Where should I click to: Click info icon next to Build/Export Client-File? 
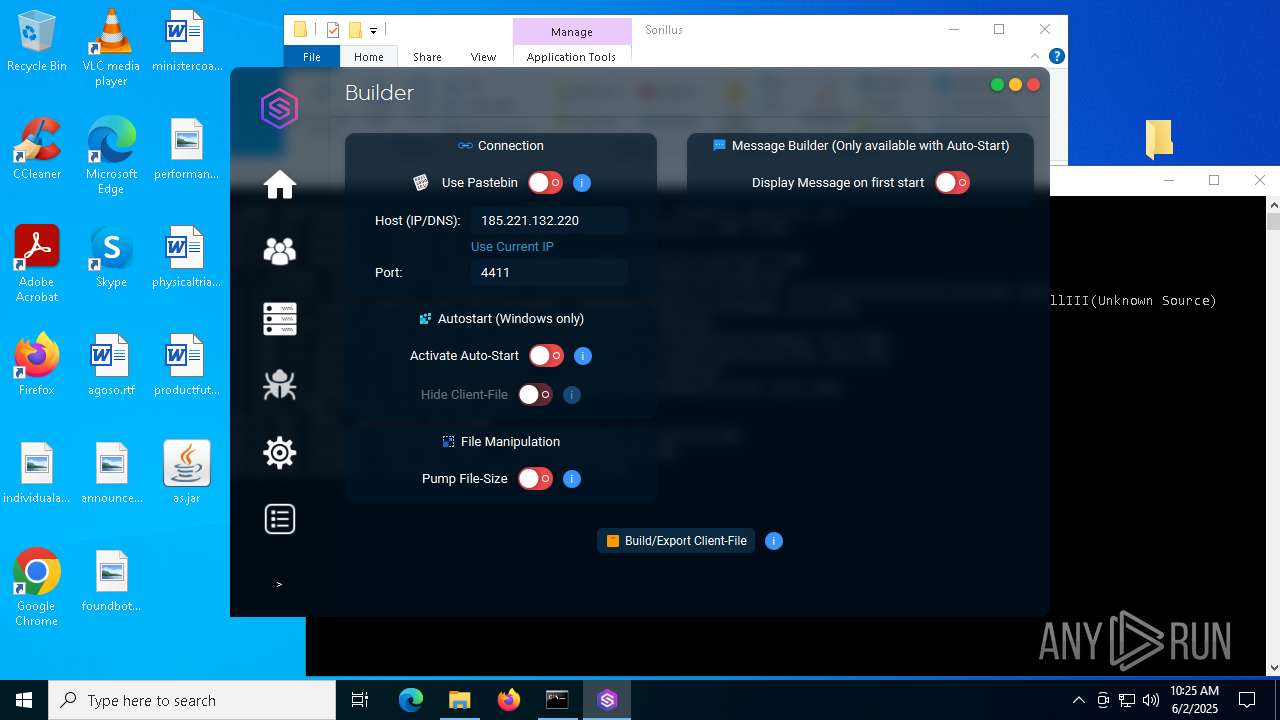point(774,541)
